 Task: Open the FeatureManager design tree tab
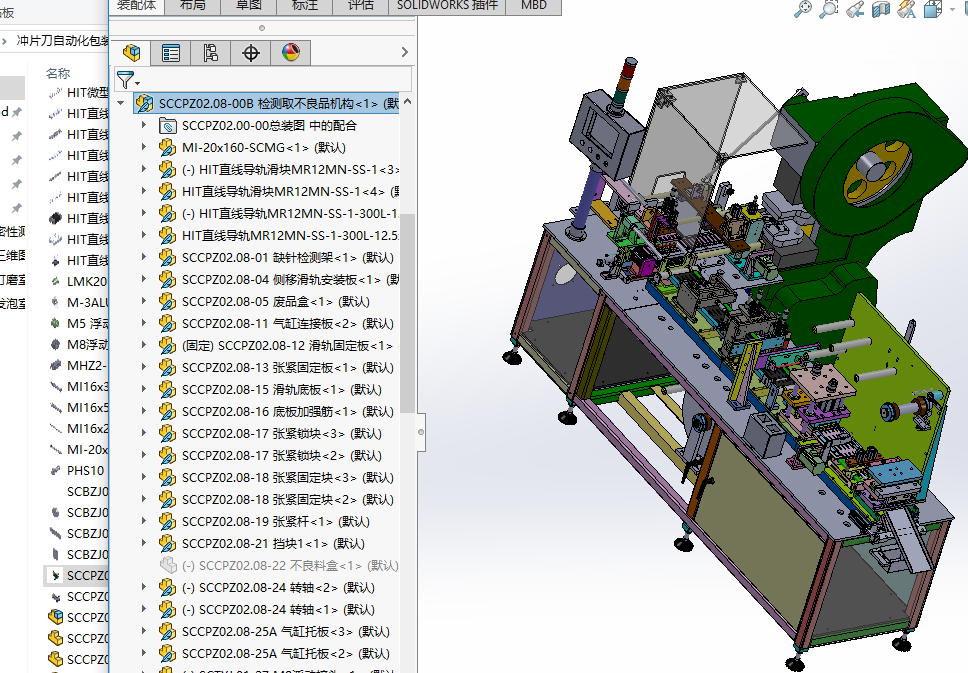(x=131, y=53)
